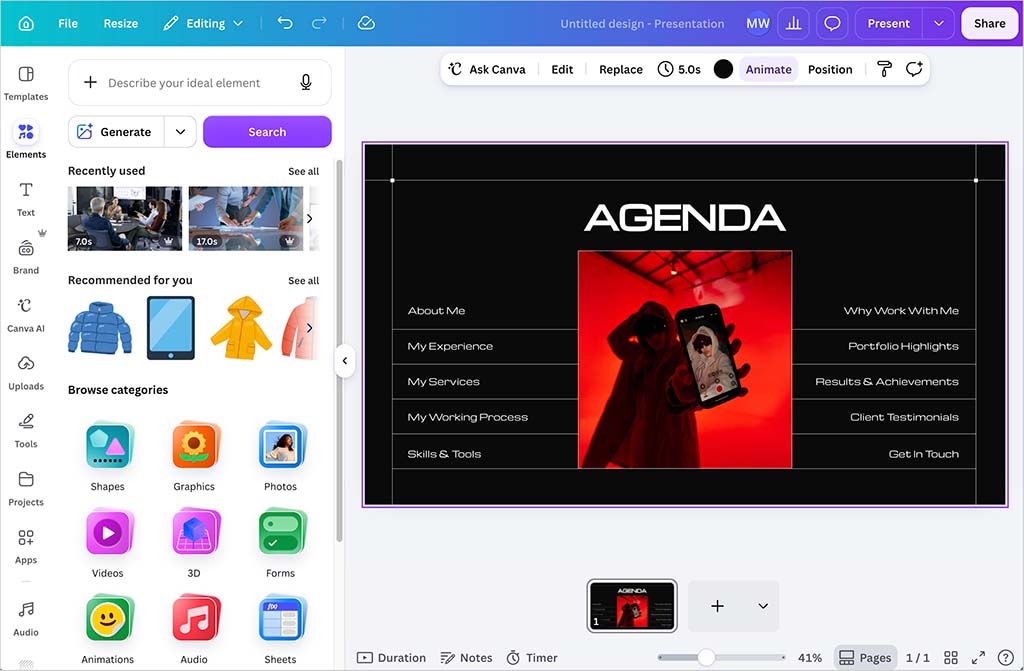Viewport: 1024px width, 671px height.
Task: Open presenter Notes
Action: coord(466,657)
